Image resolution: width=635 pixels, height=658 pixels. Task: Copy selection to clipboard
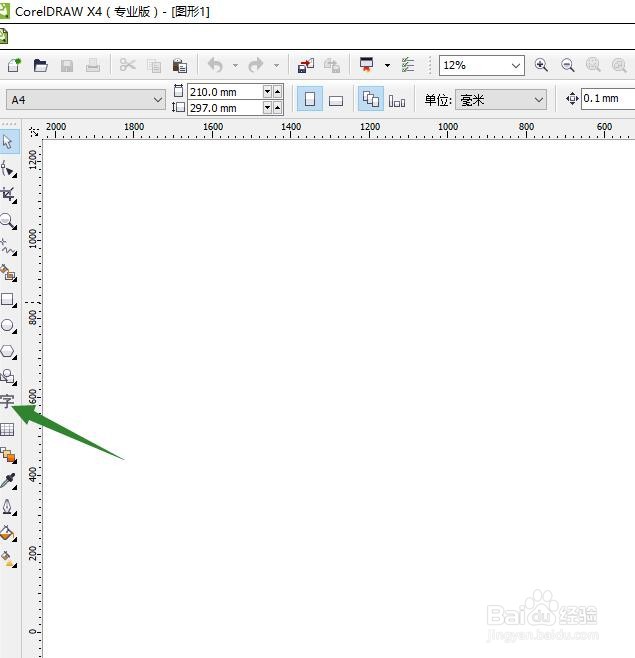coord(154,66)
